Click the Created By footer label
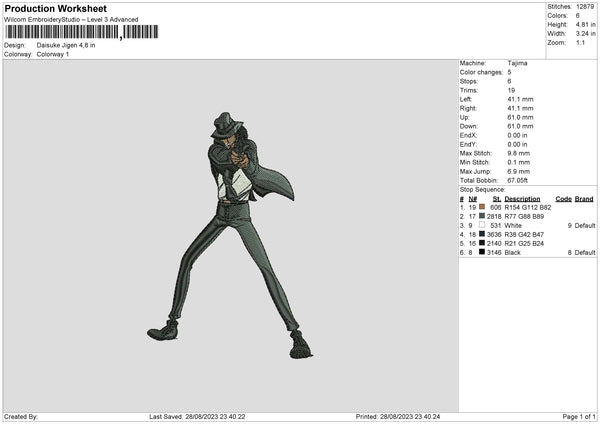 click(x=21, y=416)
